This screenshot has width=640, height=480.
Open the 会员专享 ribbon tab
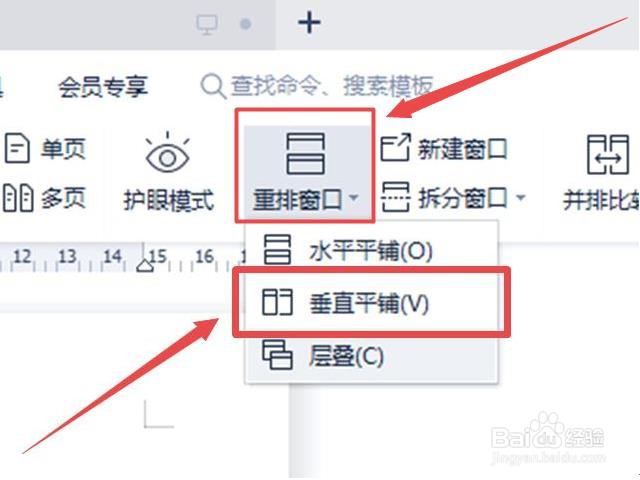click(x=103, y=87)
